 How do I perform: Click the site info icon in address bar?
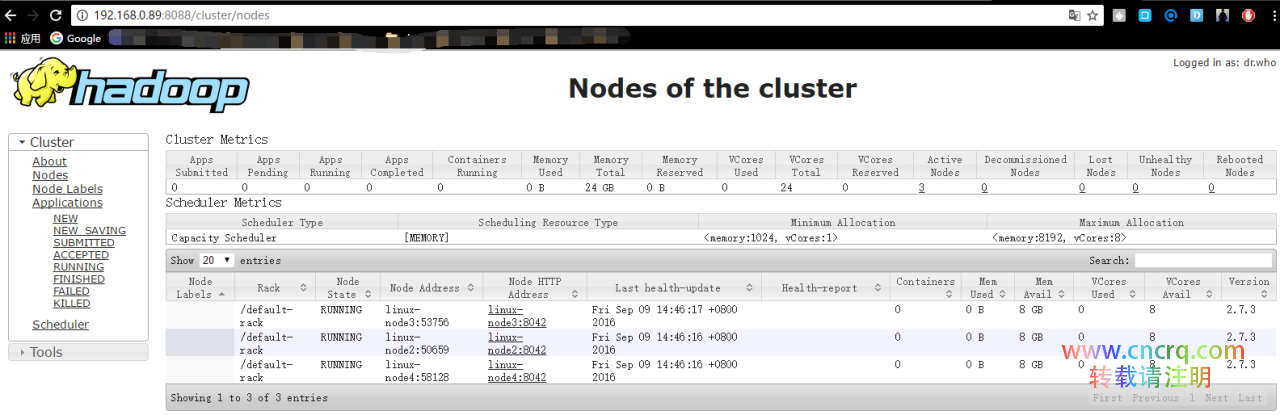(x=83, y=15)
